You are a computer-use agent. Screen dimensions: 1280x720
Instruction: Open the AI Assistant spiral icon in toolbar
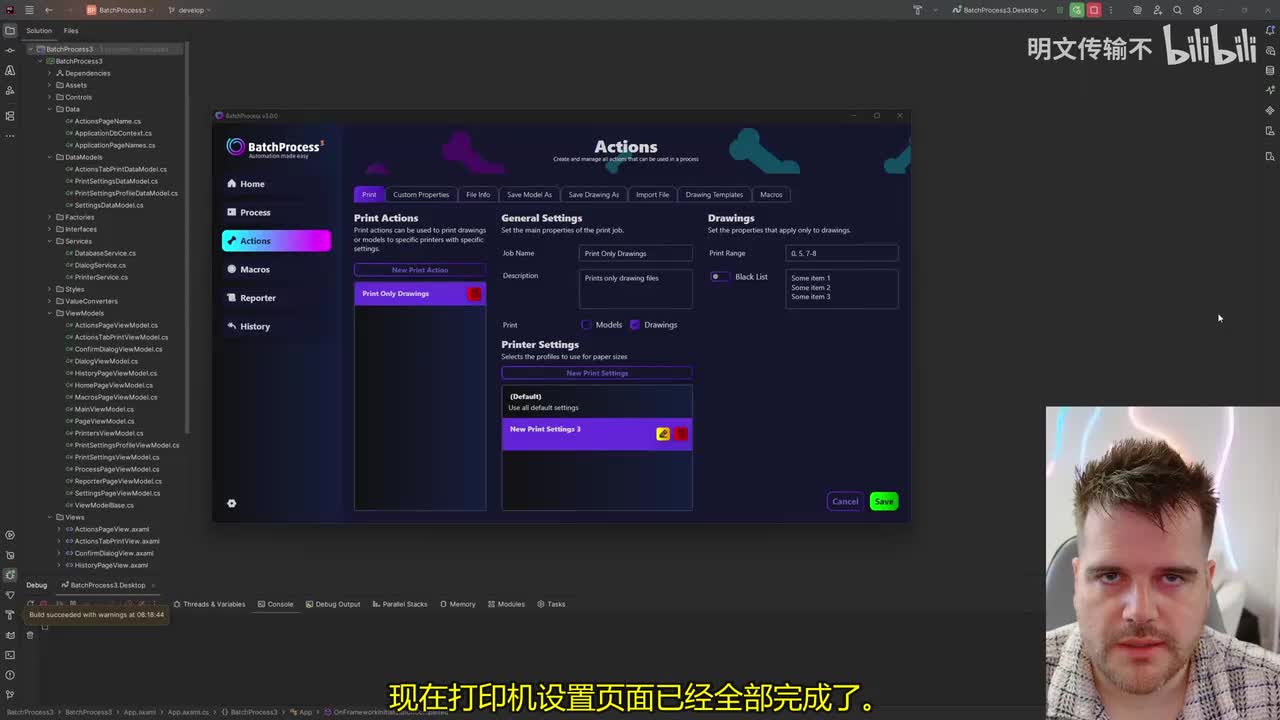tap(1137, 10)
